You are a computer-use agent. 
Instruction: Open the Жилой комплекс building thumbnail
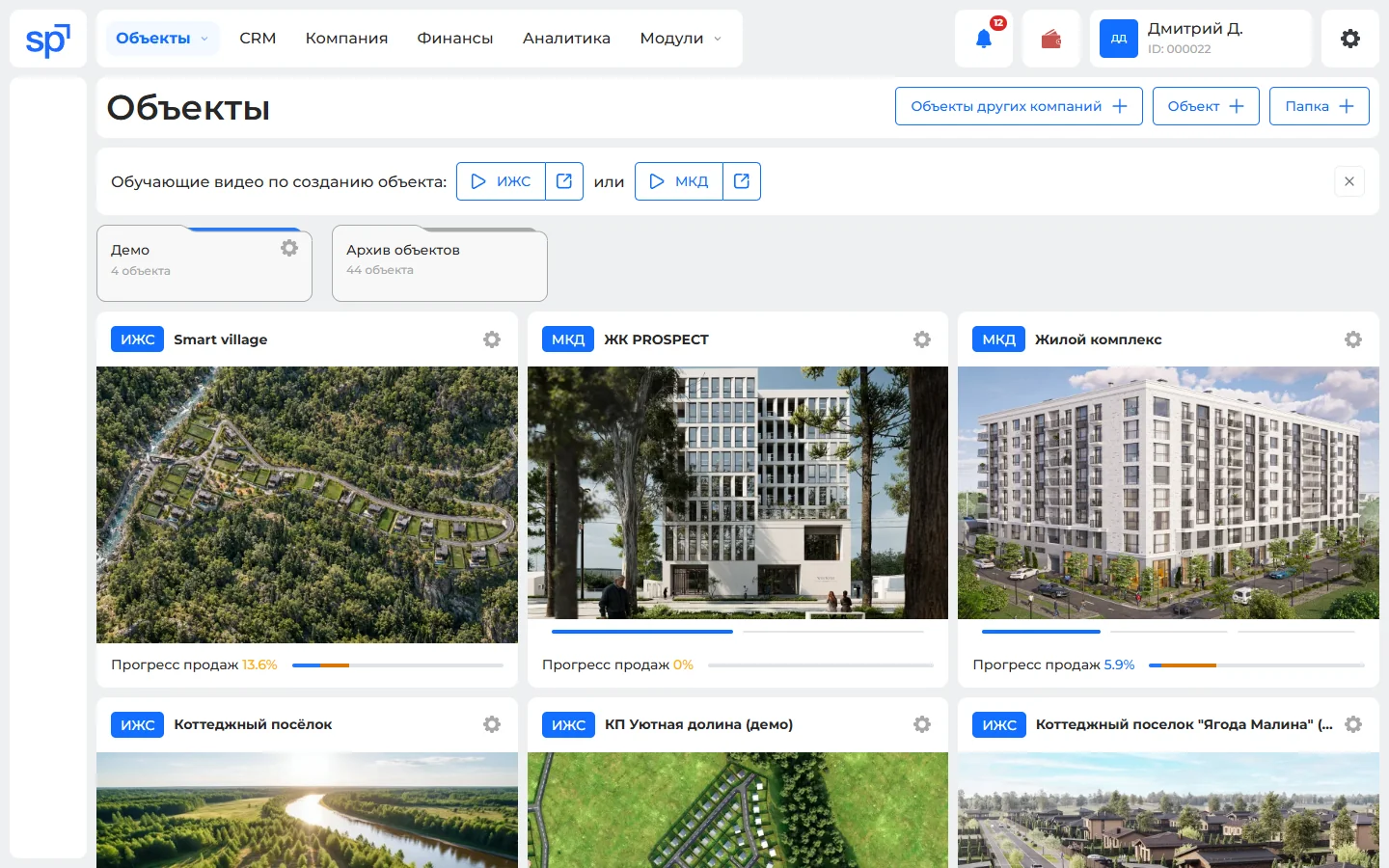[x=1168, y=493]
